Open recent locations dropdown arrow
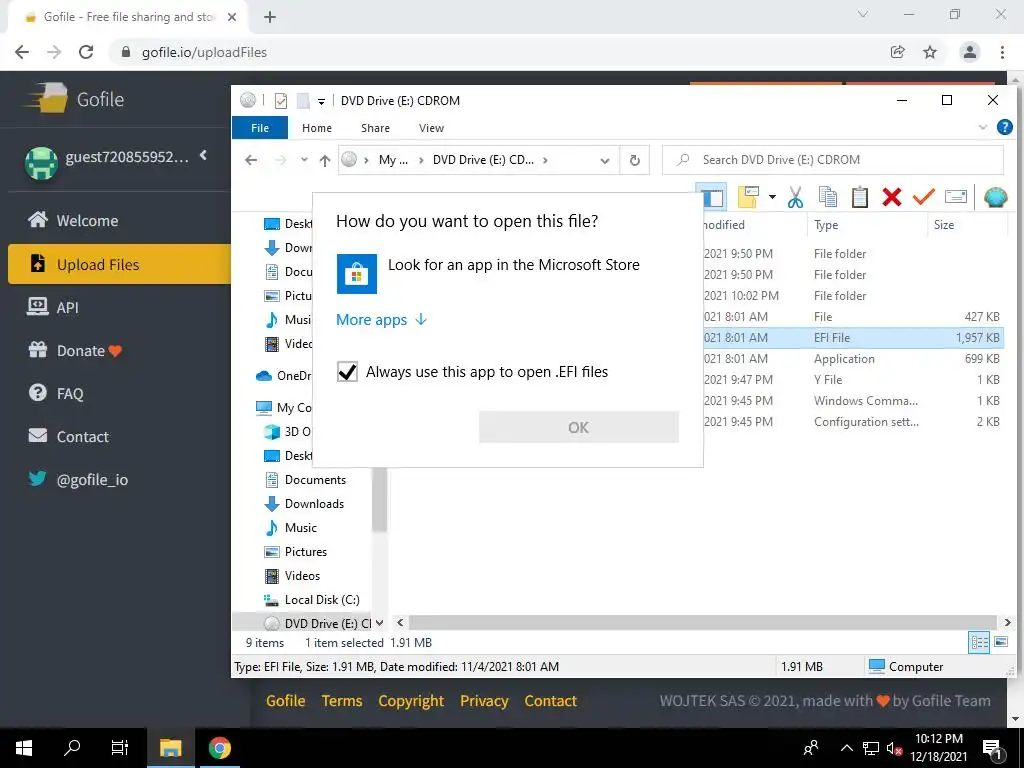This screenshot has width=1024, height=768. tap(304, 160)
